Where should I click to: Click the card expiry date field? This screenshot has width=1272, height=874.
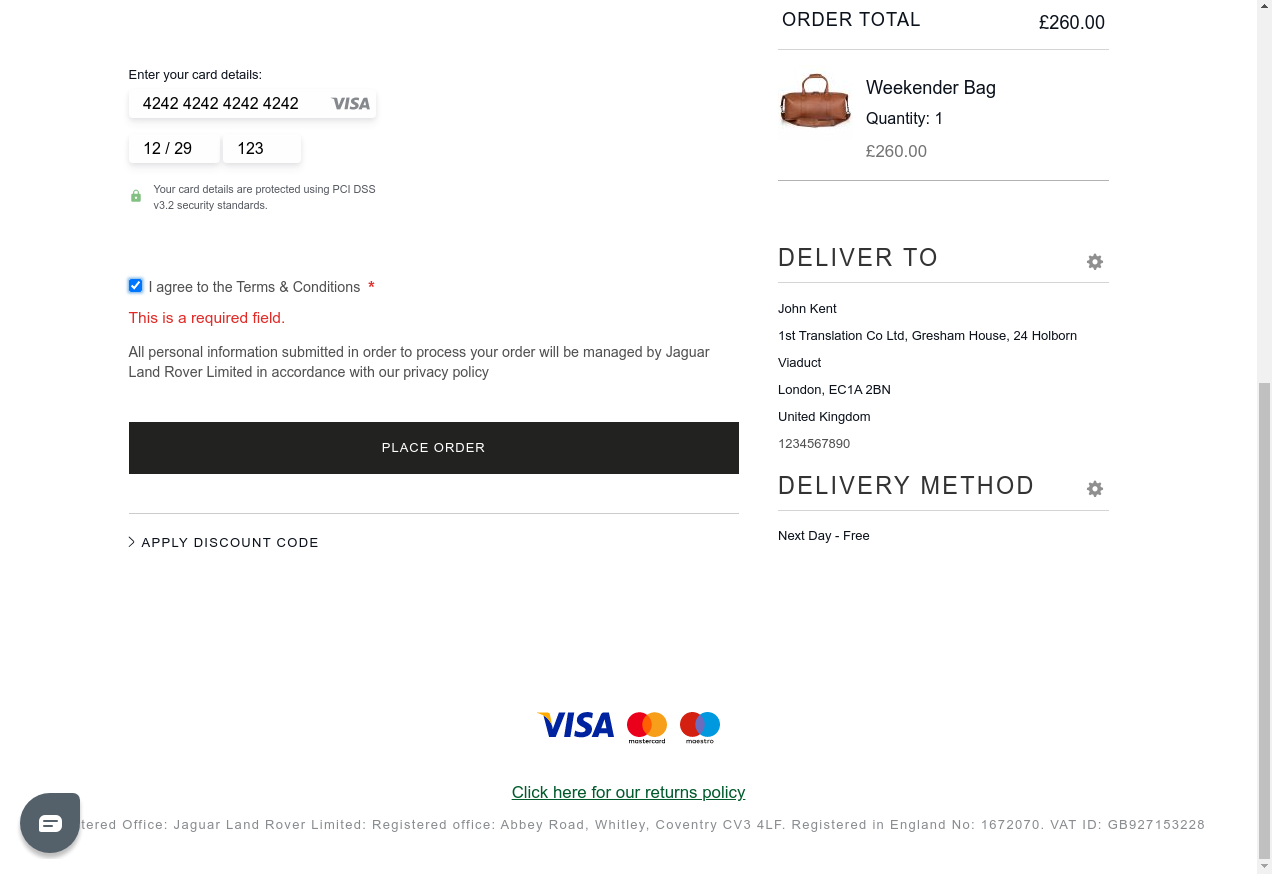coord(173,149)
